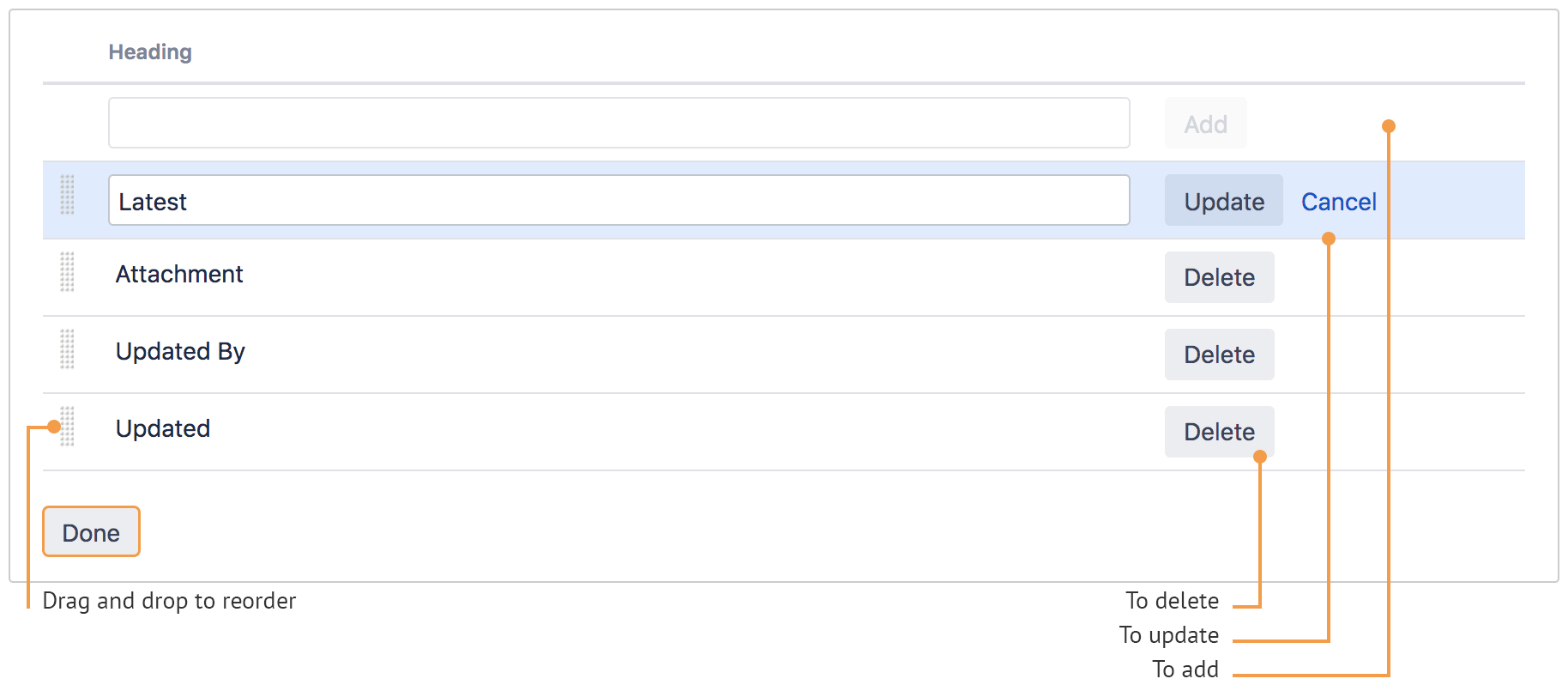Click the Attachment row label
Viewport: 1568px width, 691px height.
point(179,274)
